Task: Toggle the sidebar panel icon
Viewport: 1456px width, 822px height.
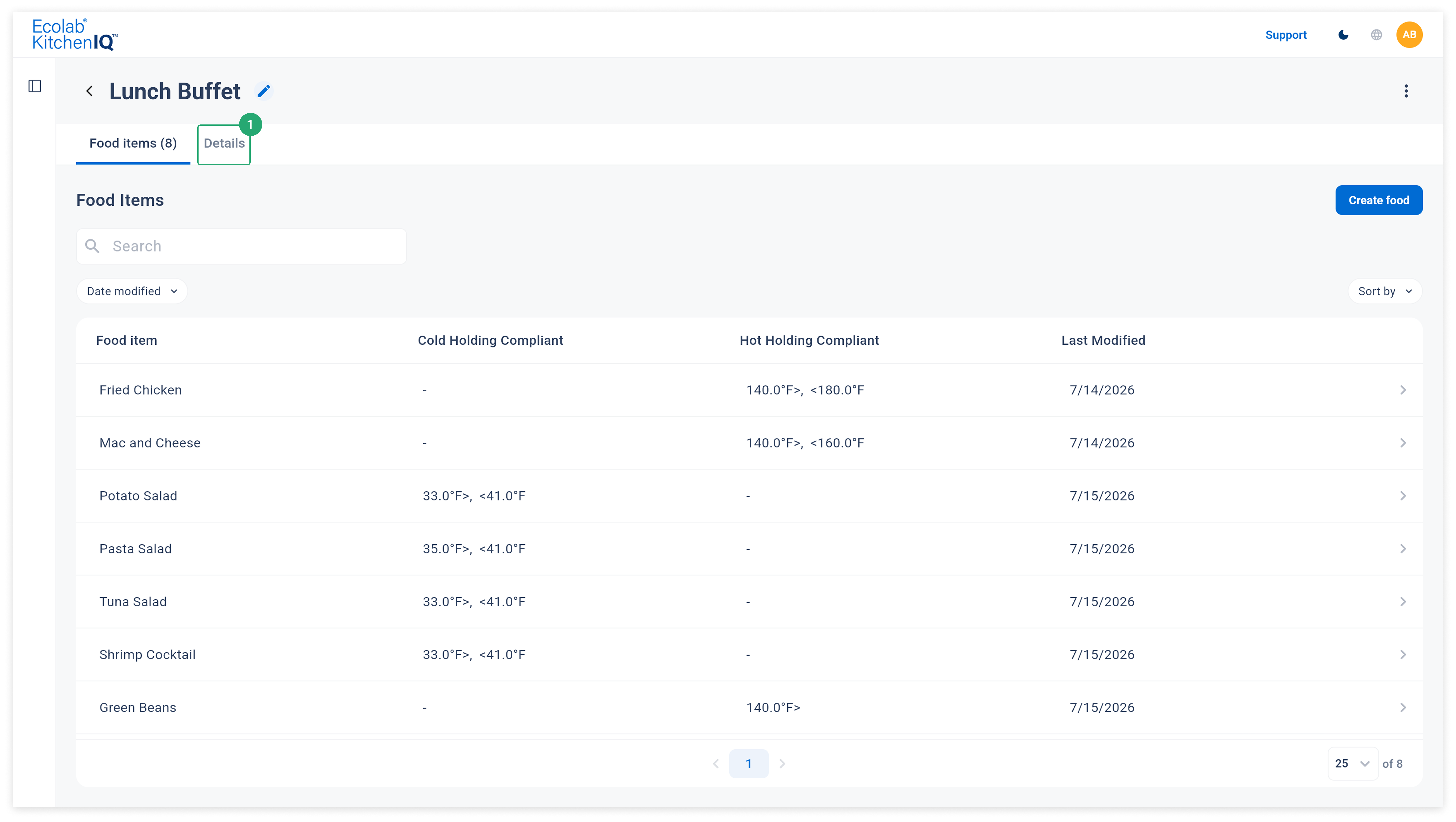Action: point(35,86)
